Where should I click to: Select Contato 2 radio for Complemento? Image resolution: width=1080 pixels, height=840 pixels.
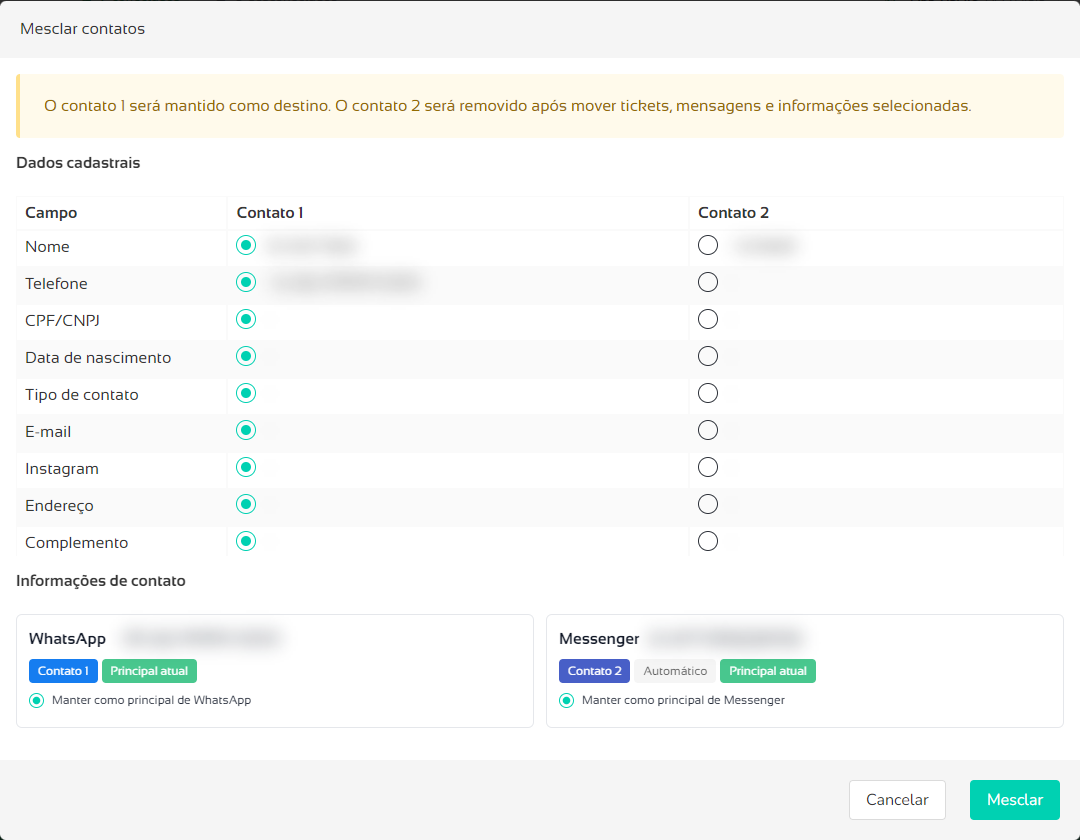point(707,541)
